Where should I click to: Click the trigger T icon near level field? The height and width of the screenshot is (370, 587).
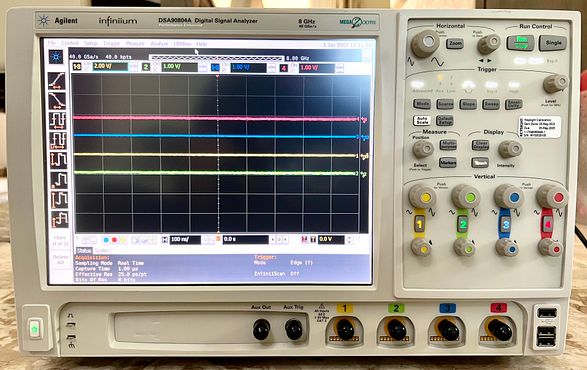313,239
